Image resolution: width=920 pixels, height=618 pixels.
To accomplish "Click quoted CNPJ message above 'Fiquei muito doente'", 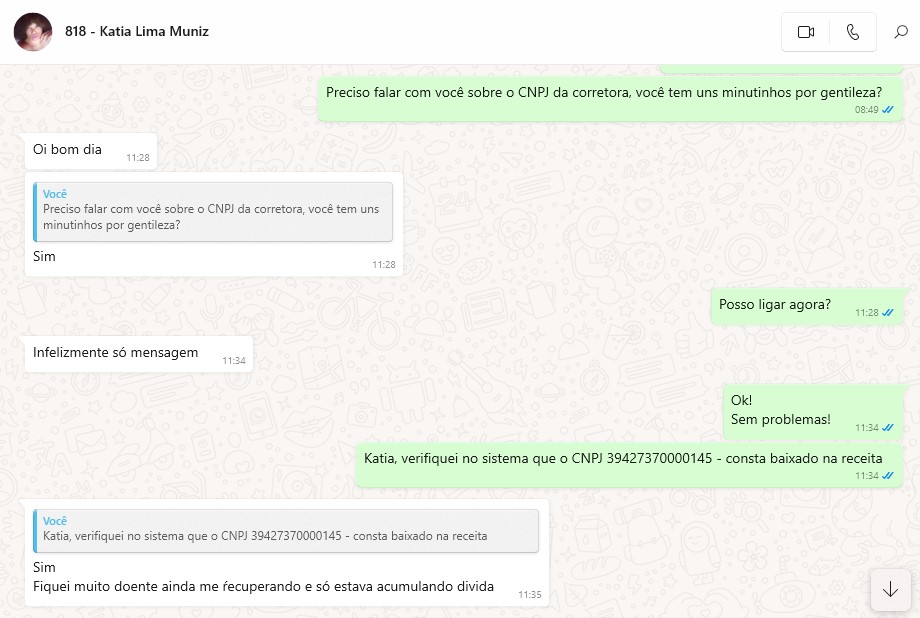I will pos(286,531).
